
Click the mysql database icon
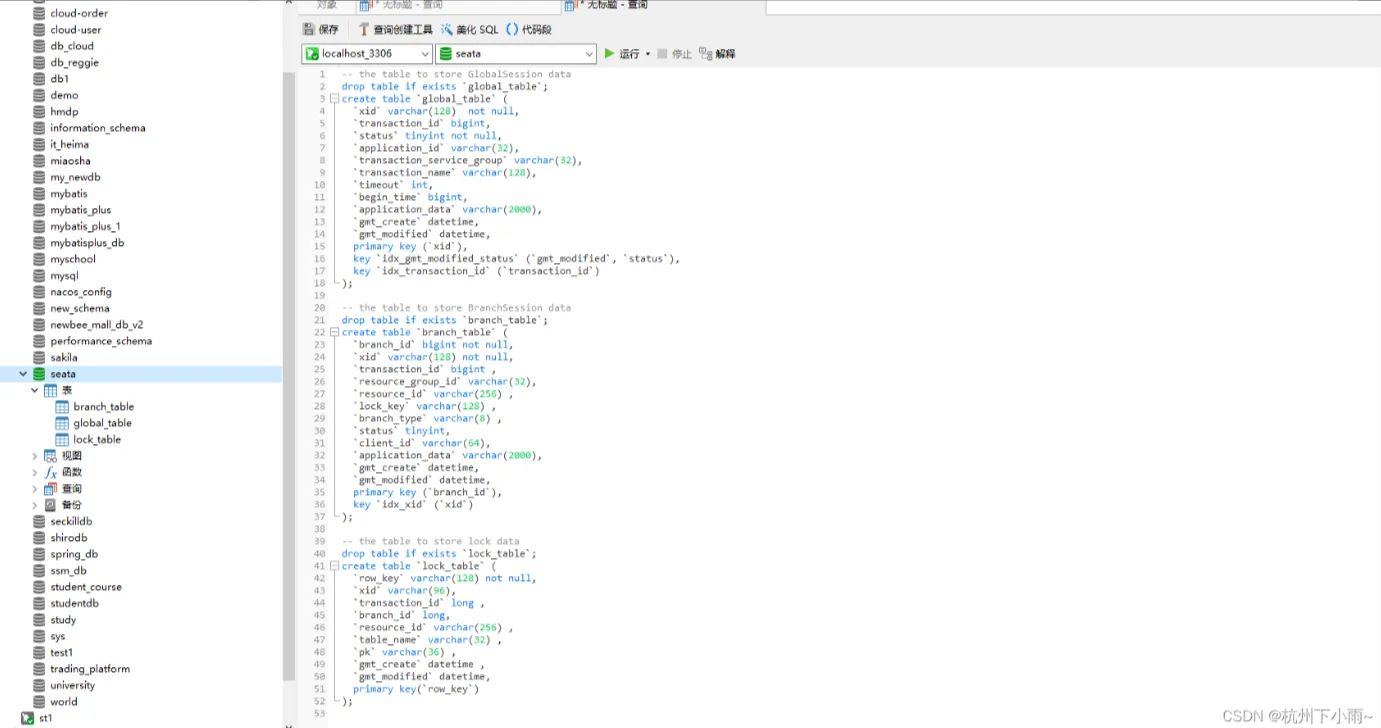pos(39,276)
